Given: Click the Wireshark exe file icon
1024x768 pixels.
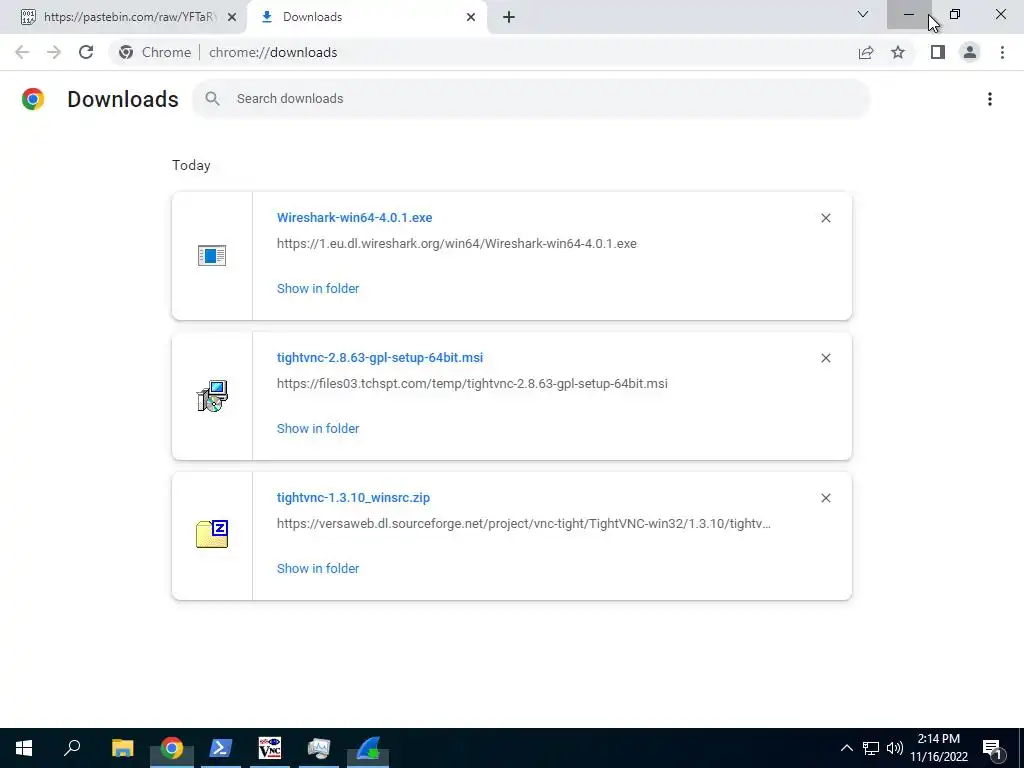Looking at the screenshot, I should point(212,255).
